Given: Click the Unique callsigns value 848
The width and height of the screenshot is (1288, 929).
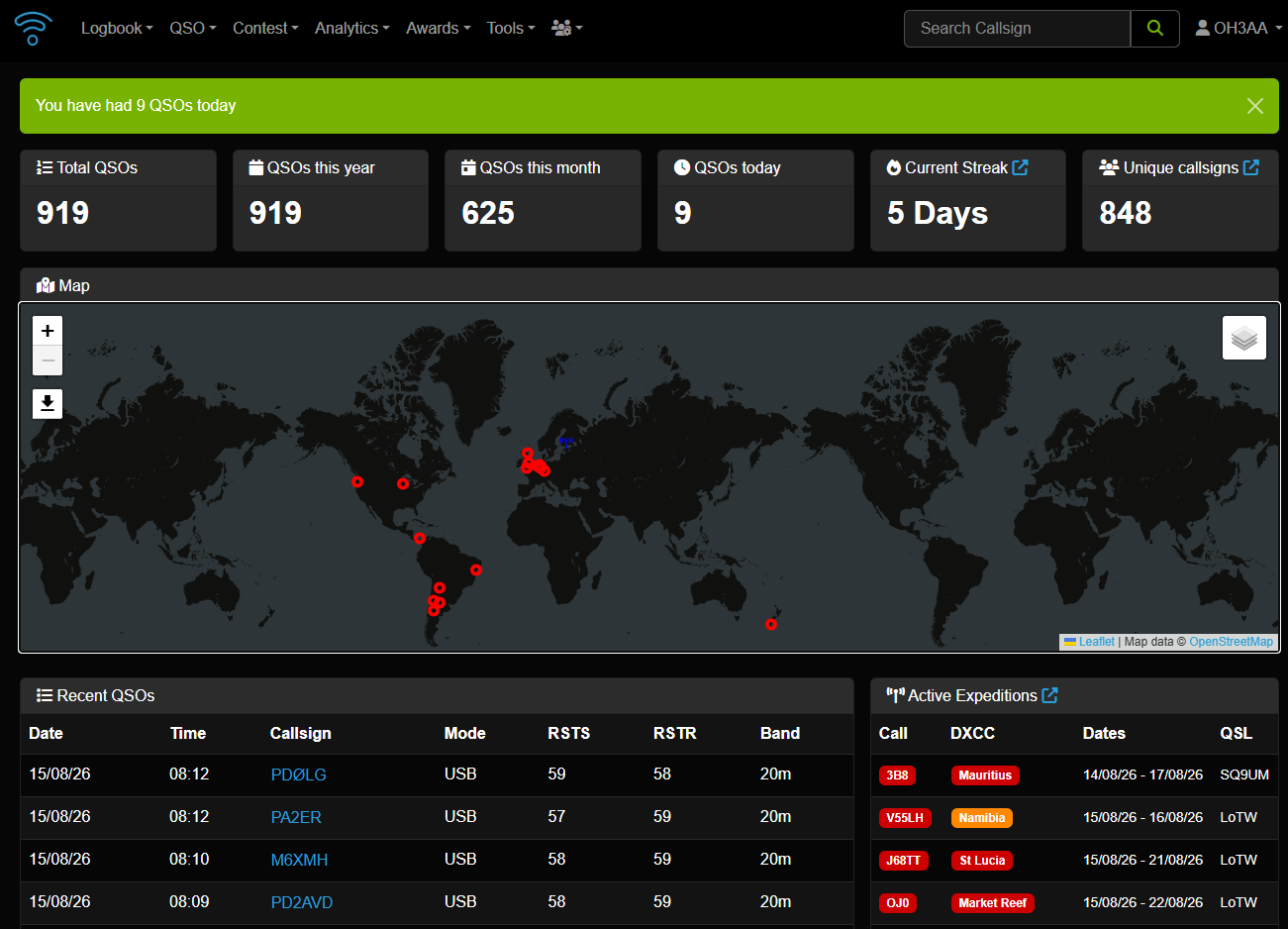Looking at the screenshot, I should pyautogui.click(x=1126, y=213).
